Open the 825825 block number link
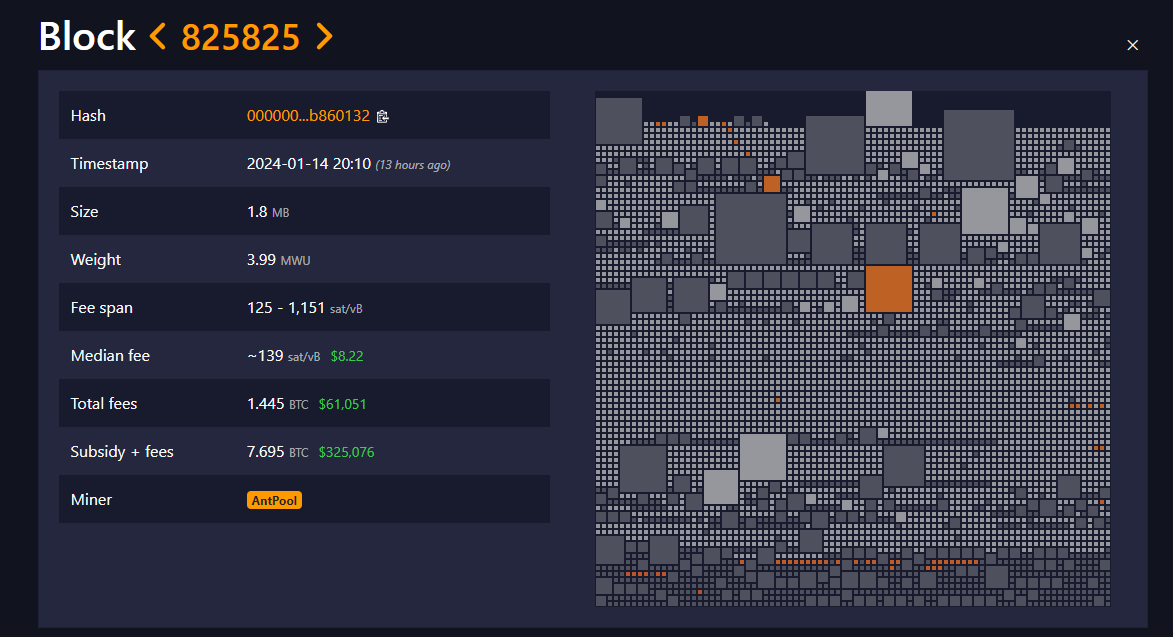Screen dimensions: 1173x637 (240, 37)
